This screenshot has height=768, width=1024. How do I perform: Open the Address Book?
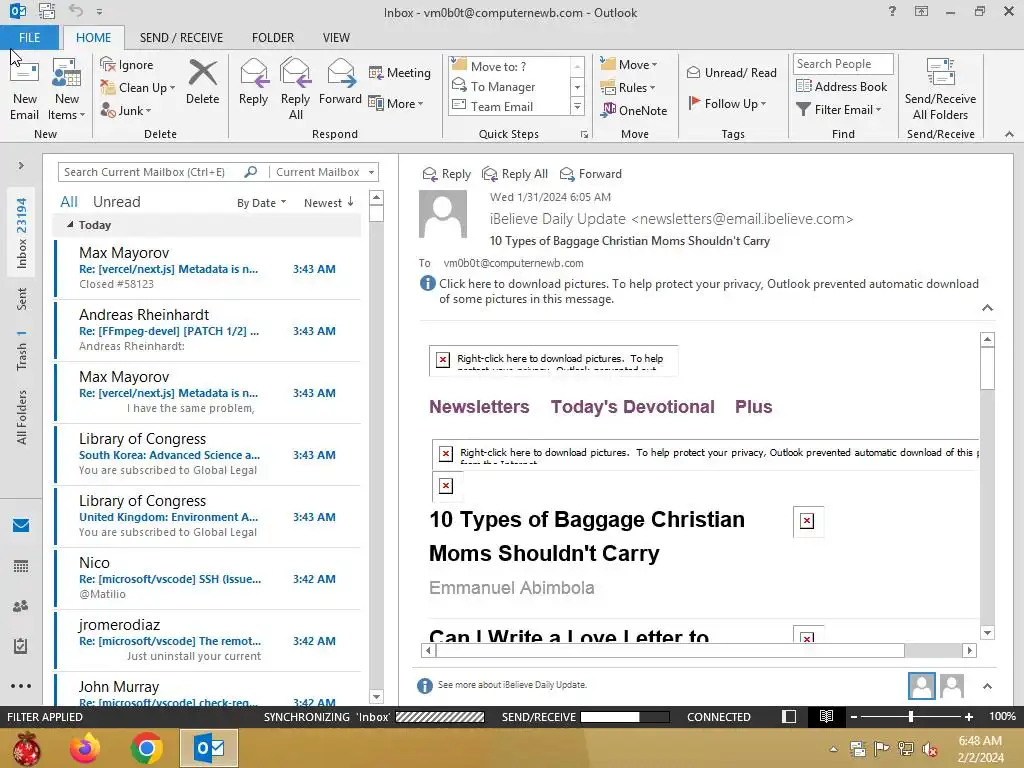pos(842,87)
